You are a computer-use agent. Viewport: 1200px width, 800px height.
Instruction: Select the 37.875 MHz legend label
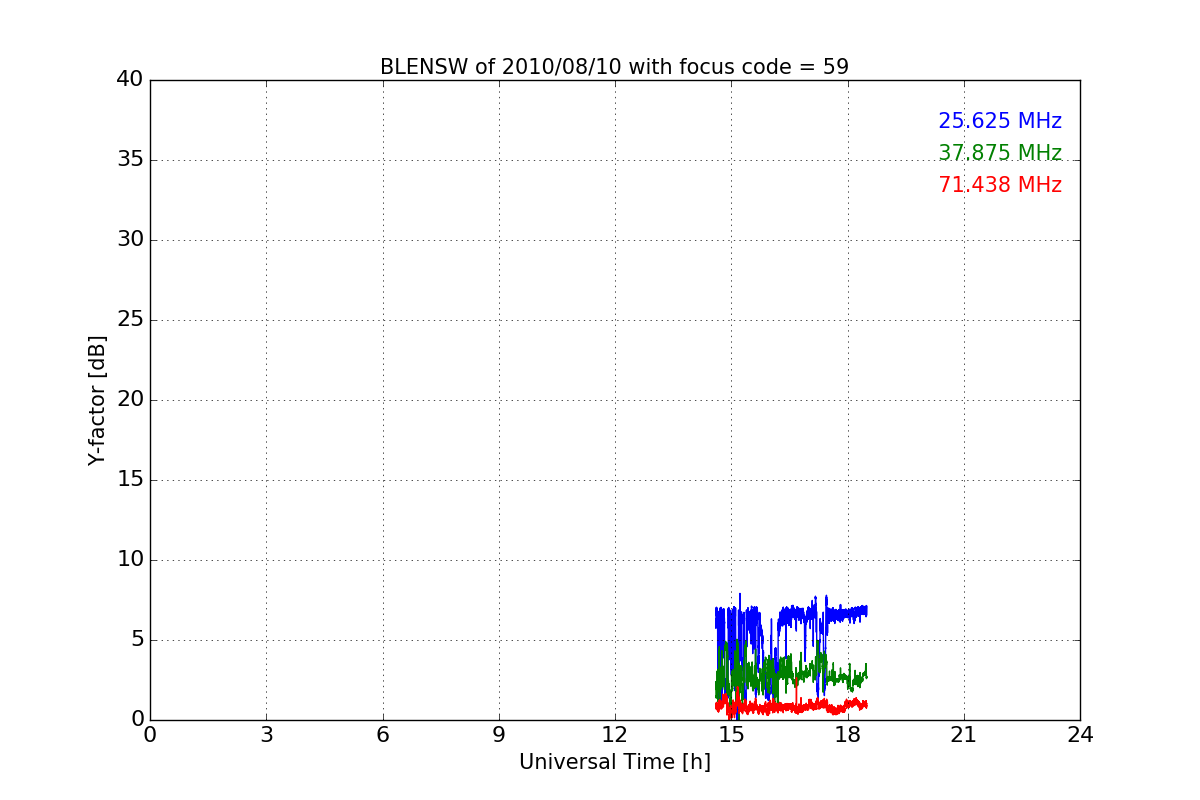coord(1000,153)
